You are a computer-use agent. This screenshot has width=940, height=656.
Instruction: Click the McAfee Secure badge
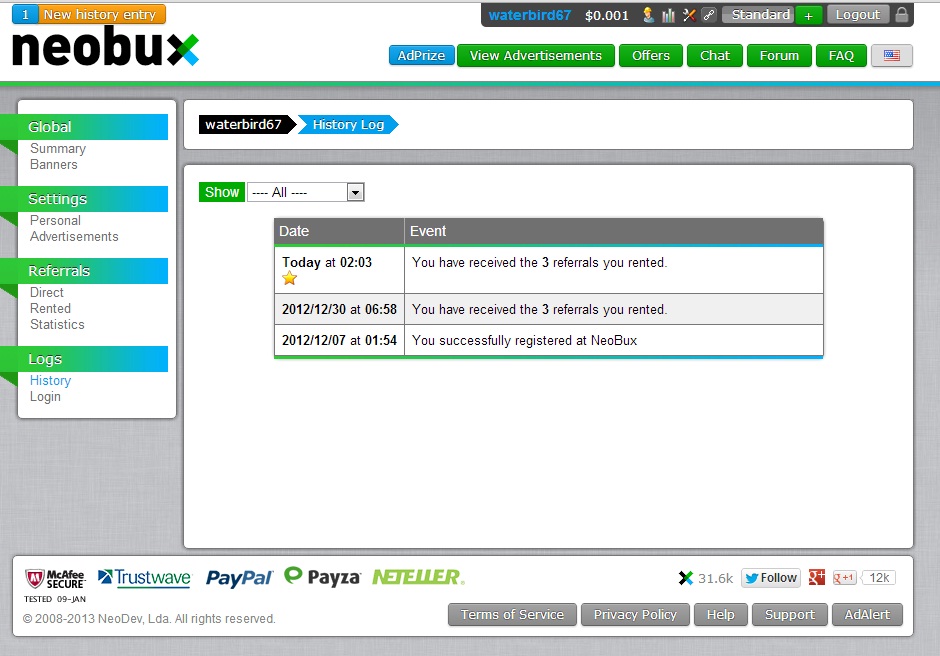point(55,579)
